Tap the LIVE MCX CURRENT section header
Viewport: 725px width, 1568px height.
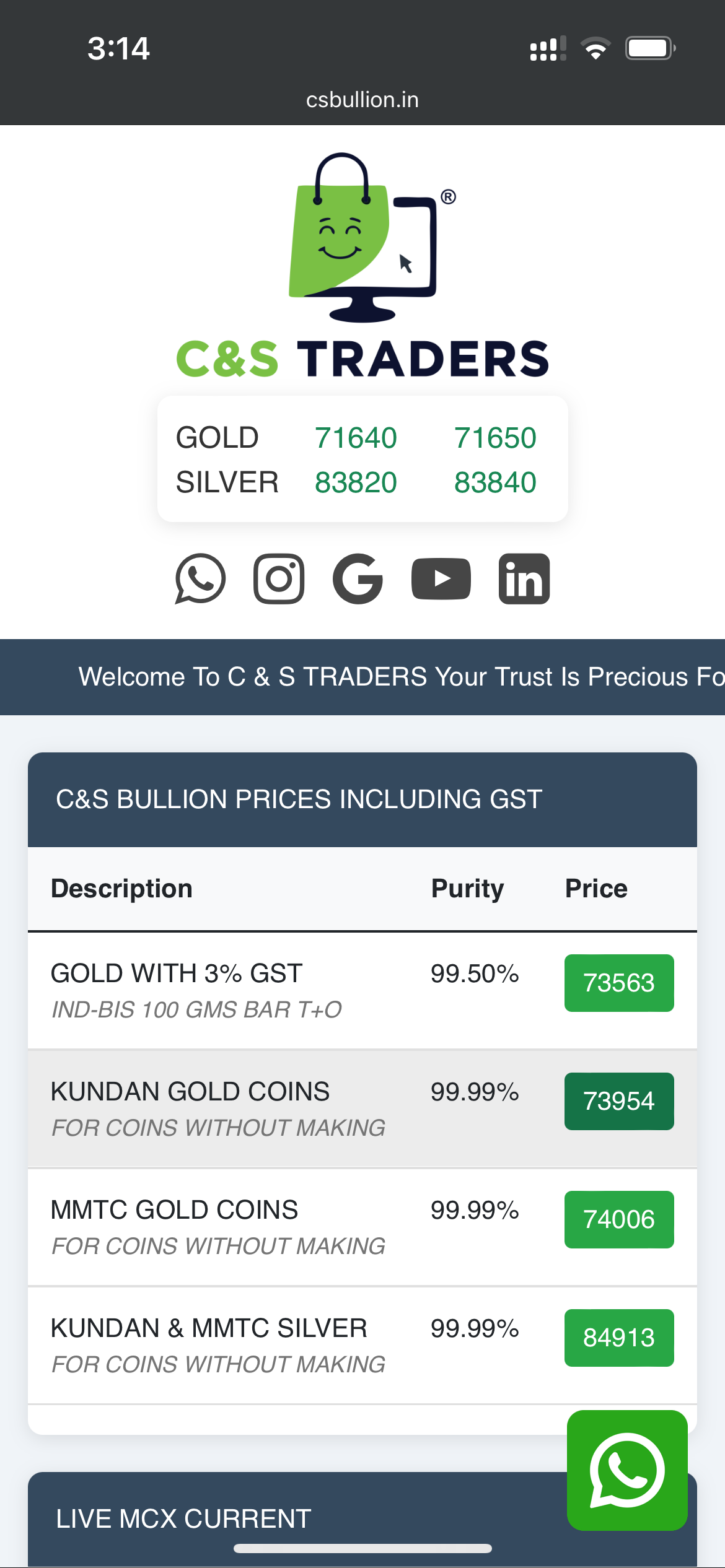pyautogui.click(x=183, y=1518)
